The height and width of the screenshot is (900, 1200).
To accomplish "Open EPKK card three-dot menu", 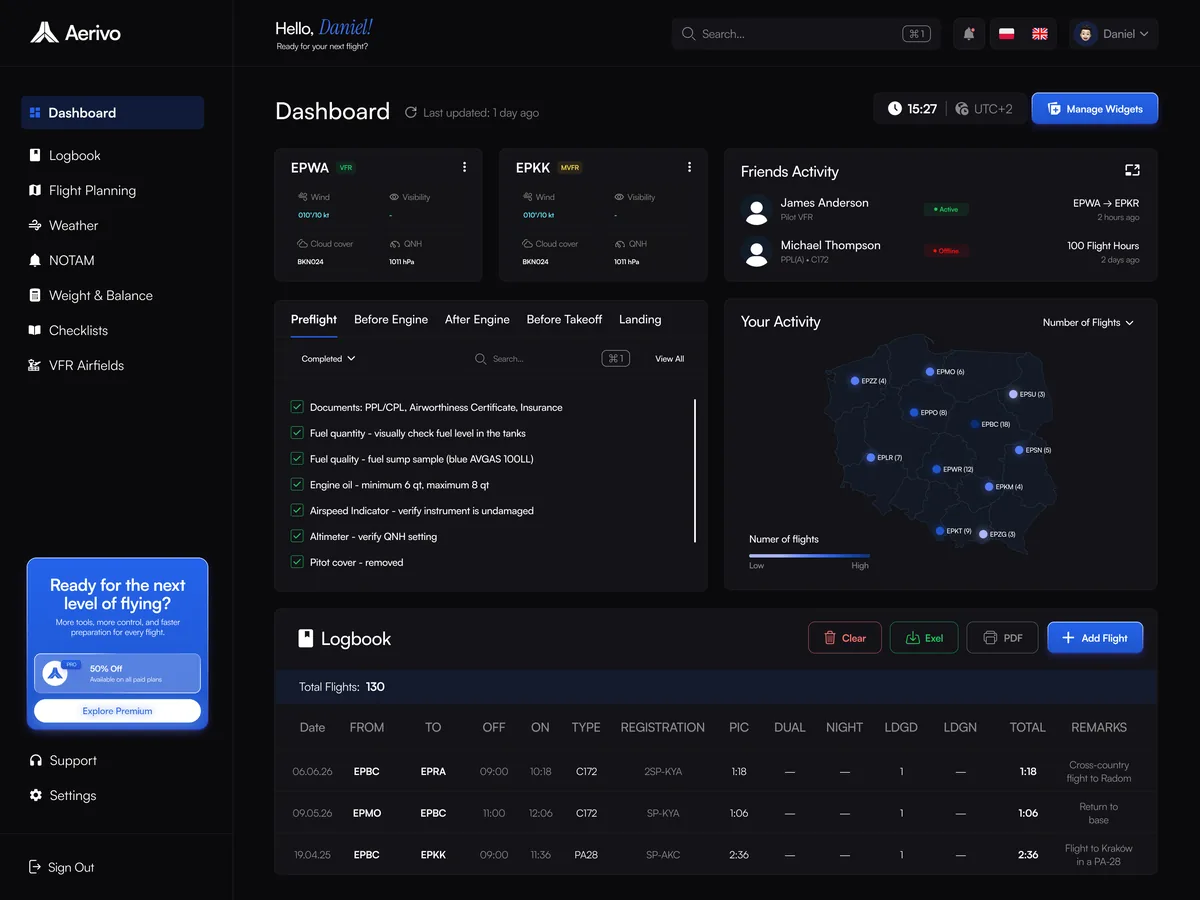I will click(x=689, y=167).
